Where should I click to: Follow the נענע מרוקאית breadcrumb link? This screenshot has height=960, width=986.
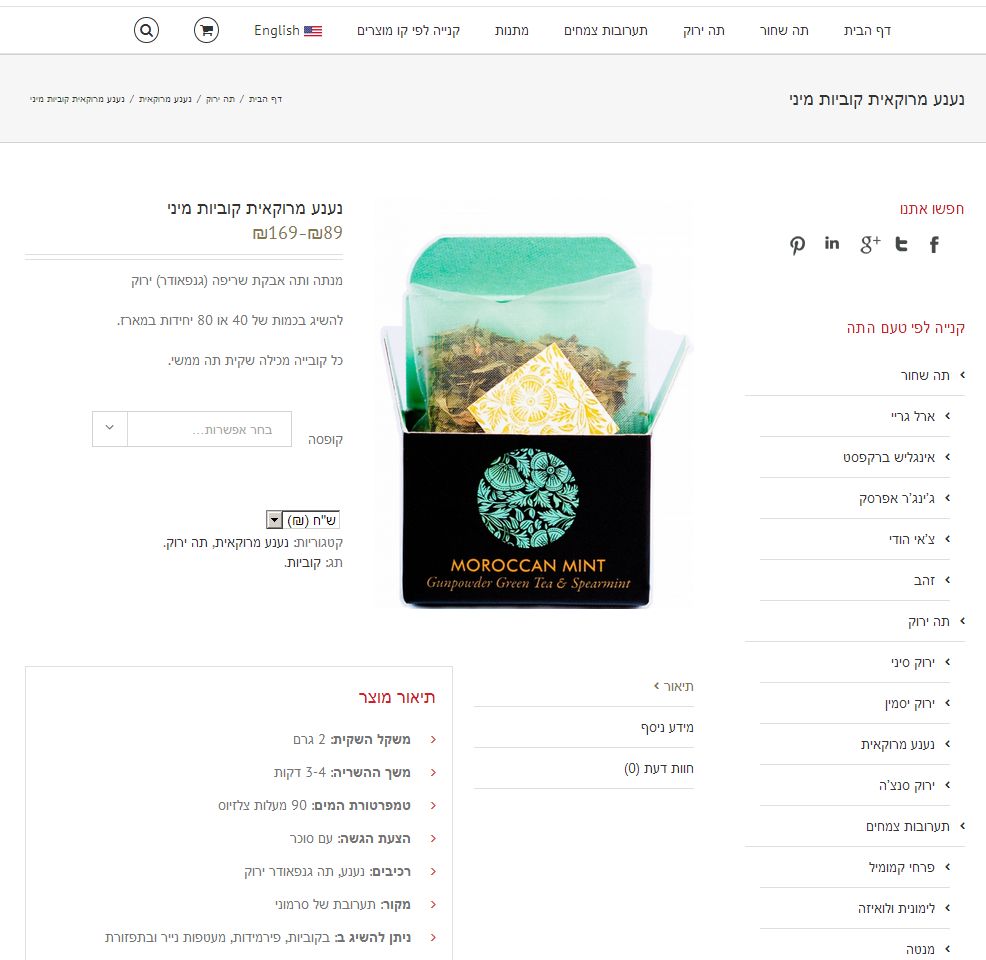click(165, 99)
